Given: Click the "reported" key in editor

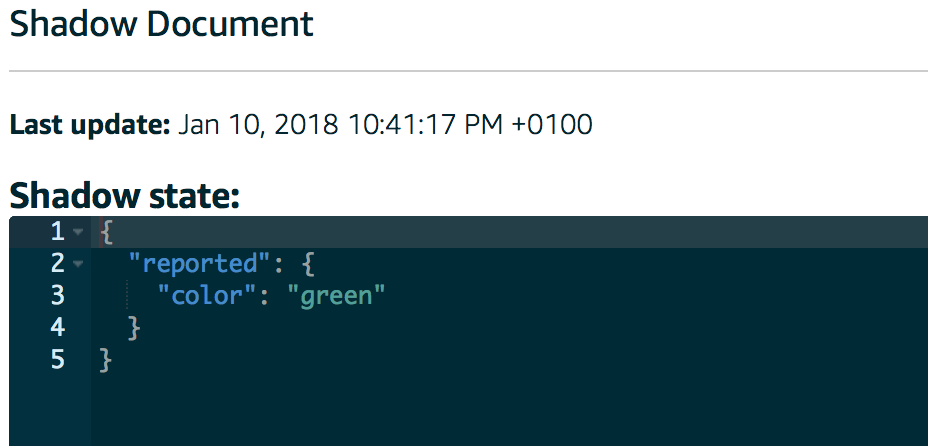Looking at the screenshot, I should coord(194,264).
